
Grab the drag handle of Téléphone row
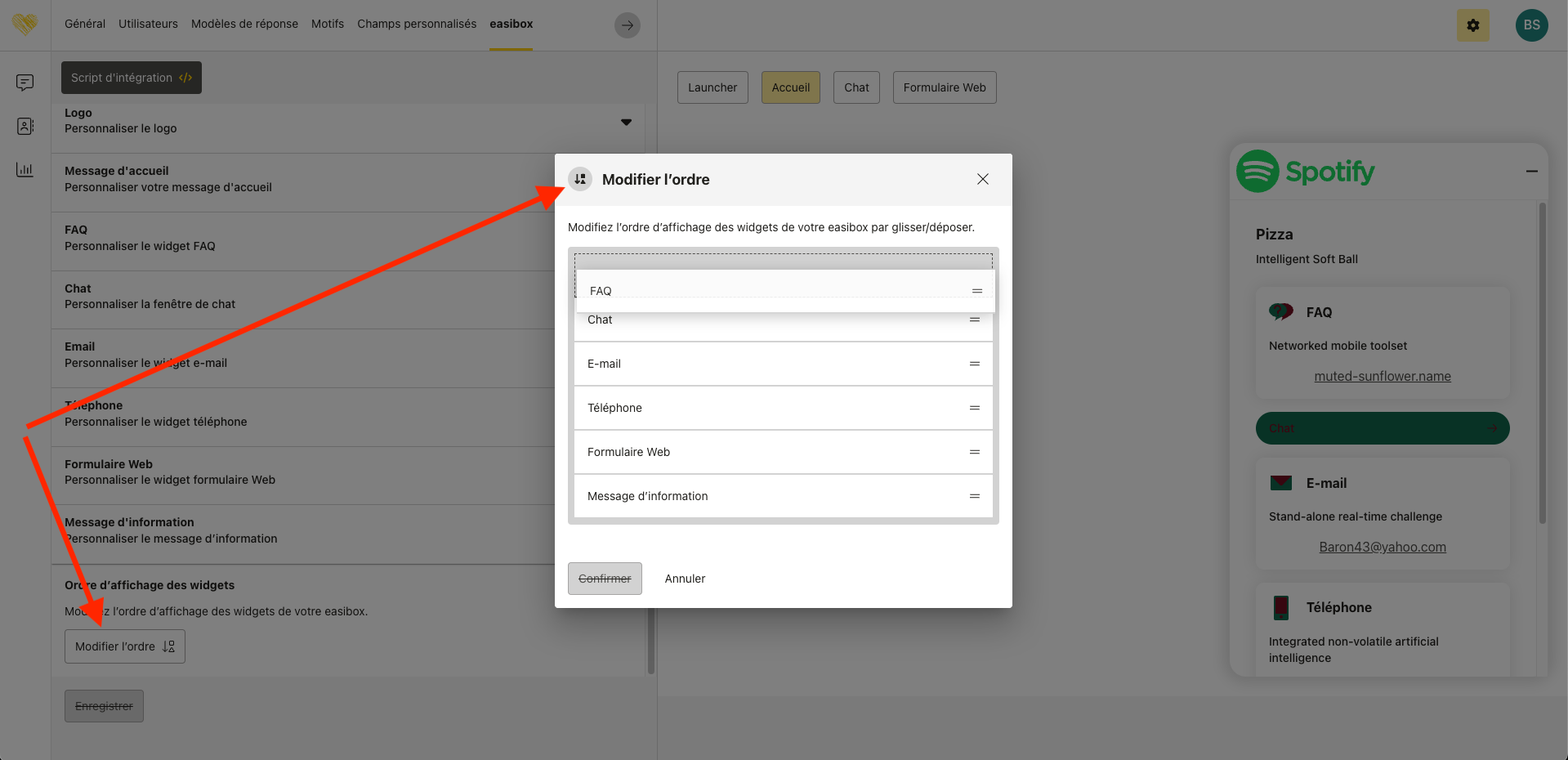[974, 408]
